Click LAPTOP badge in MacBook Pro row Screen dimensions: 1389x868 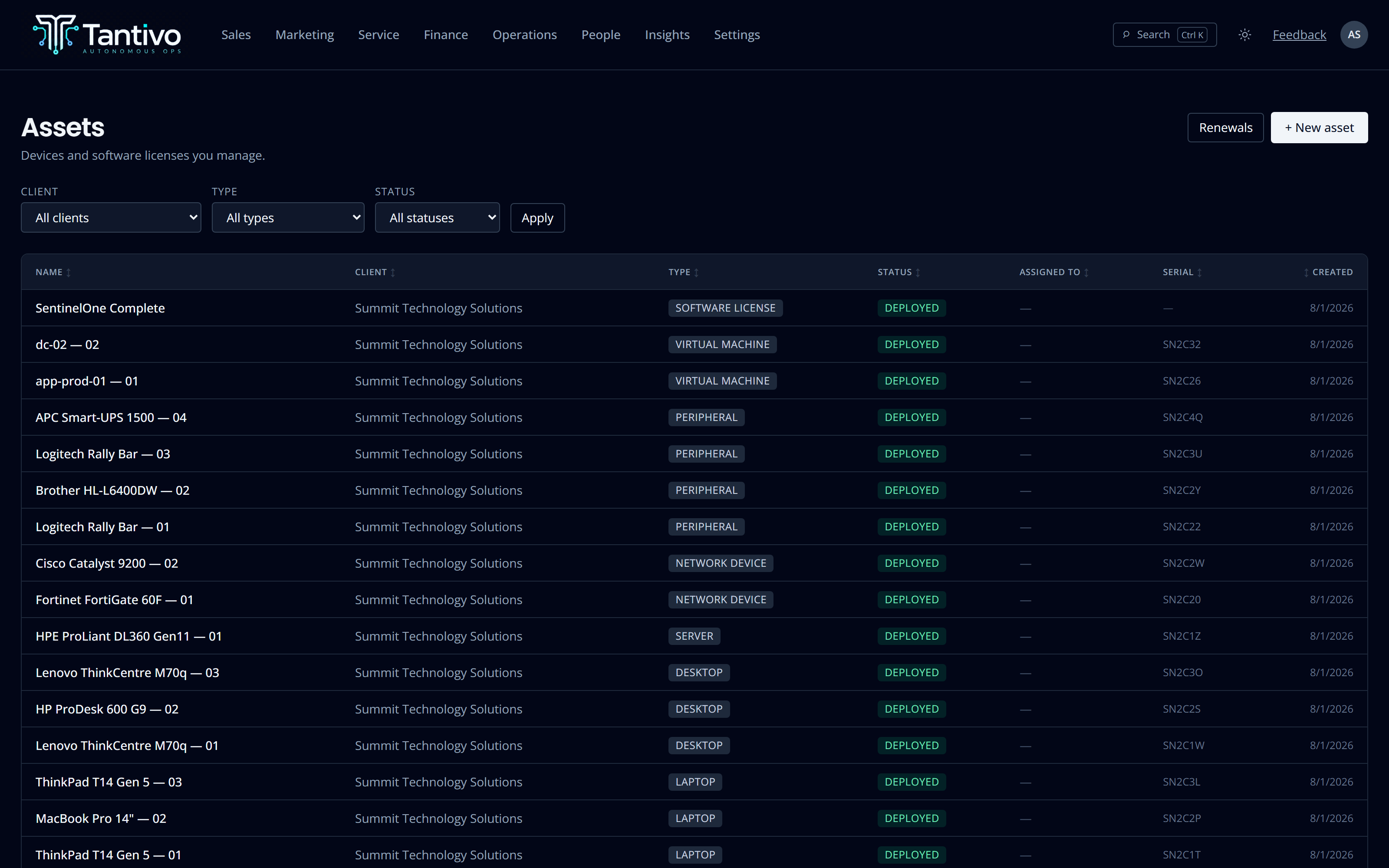(x=695, y=819)
